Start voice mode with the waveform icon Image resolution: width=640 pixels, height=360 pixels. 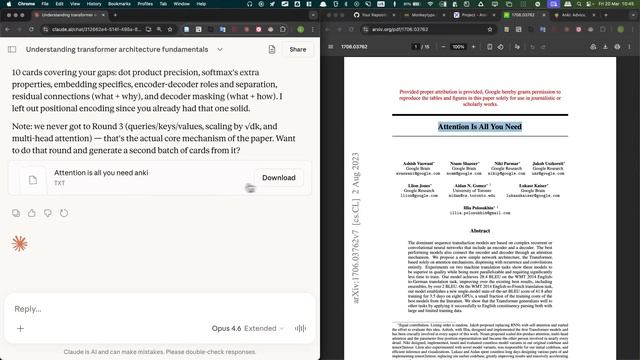tap(300, 329)
